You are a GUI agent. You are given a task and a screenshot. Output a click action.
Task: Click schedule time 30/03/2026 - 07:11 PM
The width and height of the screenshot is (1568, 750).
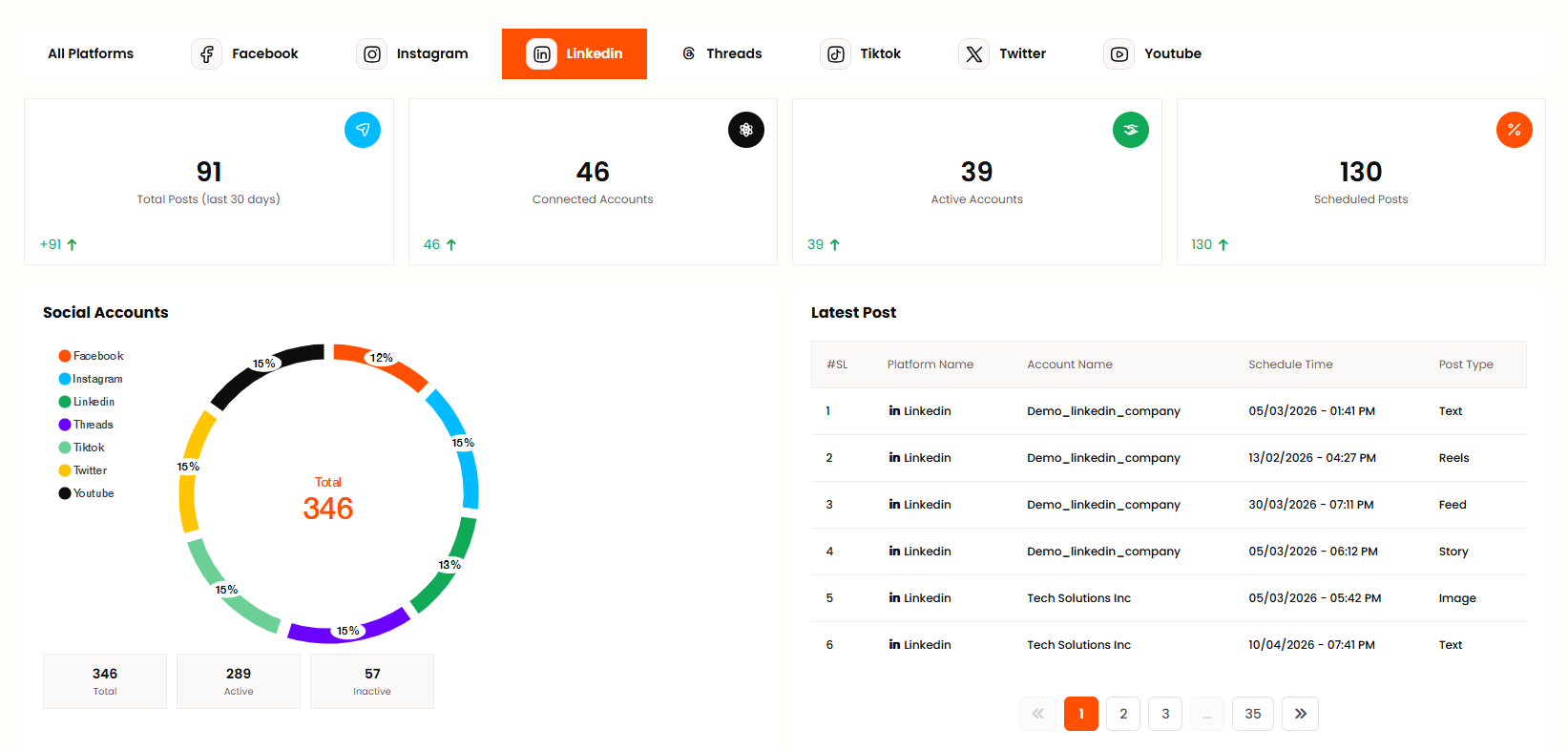pyautogui.click(x=1311, y=505)
